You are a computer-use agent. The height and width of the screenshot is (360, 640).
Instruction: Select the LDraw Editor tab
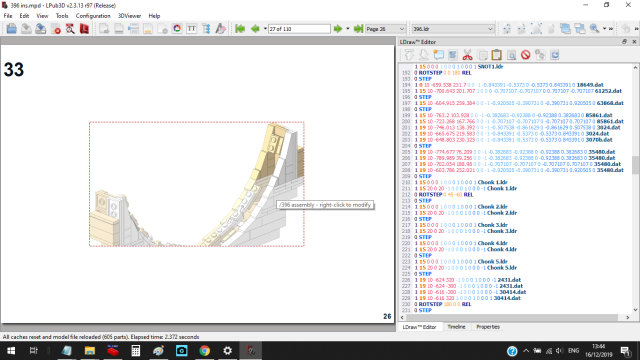tap(420, 327)
